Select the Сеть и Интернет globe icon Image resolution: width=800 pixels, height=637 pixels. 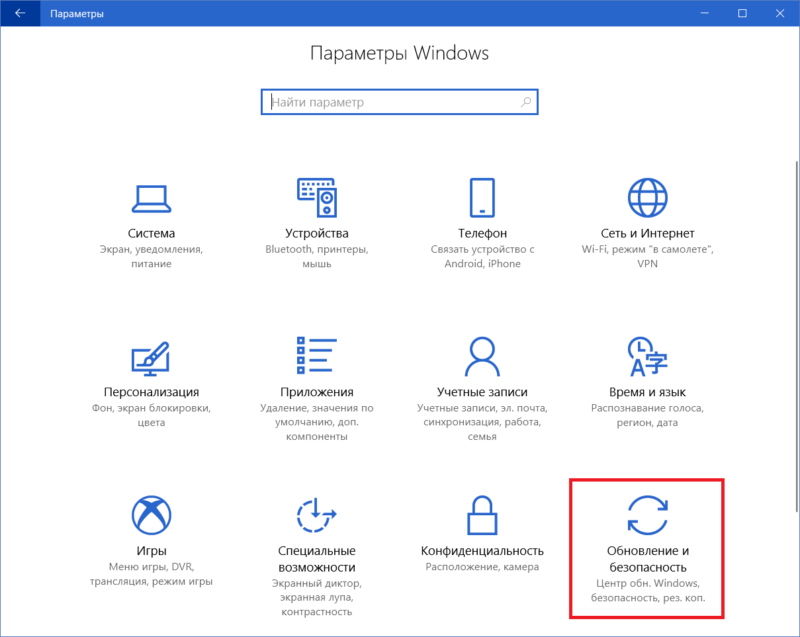(x=647, y=197)
